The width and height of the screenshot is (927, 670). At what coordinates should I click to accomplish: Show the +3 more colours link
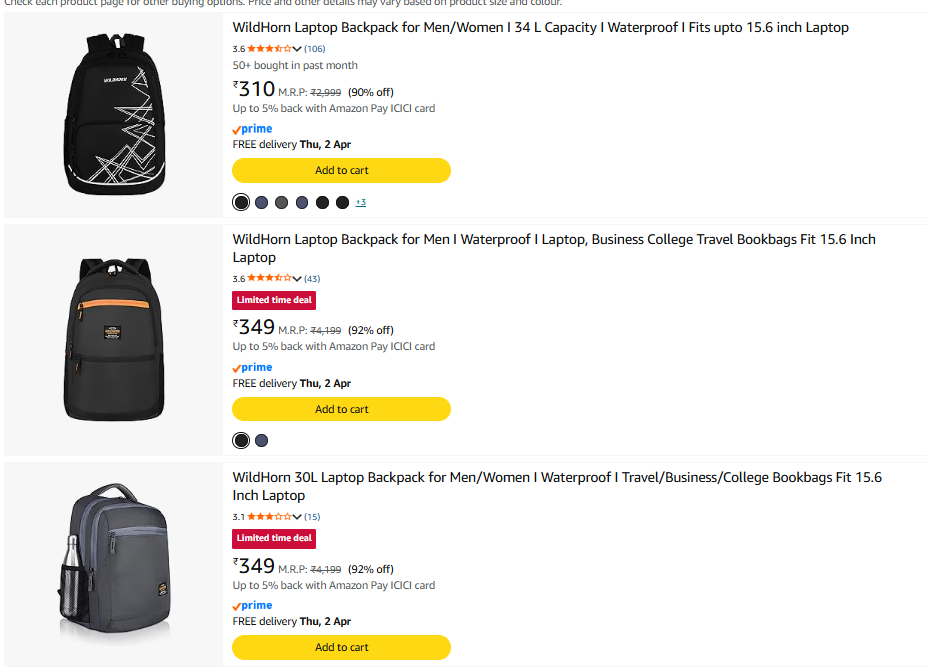pyautogui.click(x=361, y=203)
